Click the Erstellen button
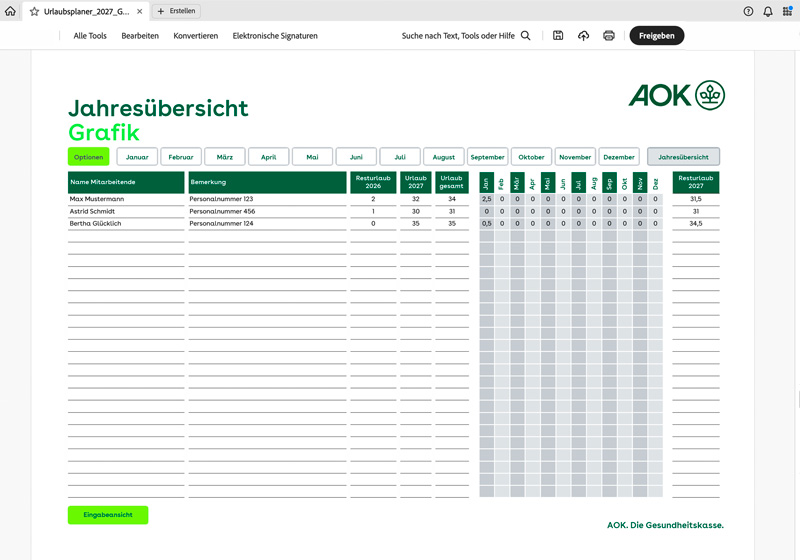The image size is (800, 560). (177, 11)
